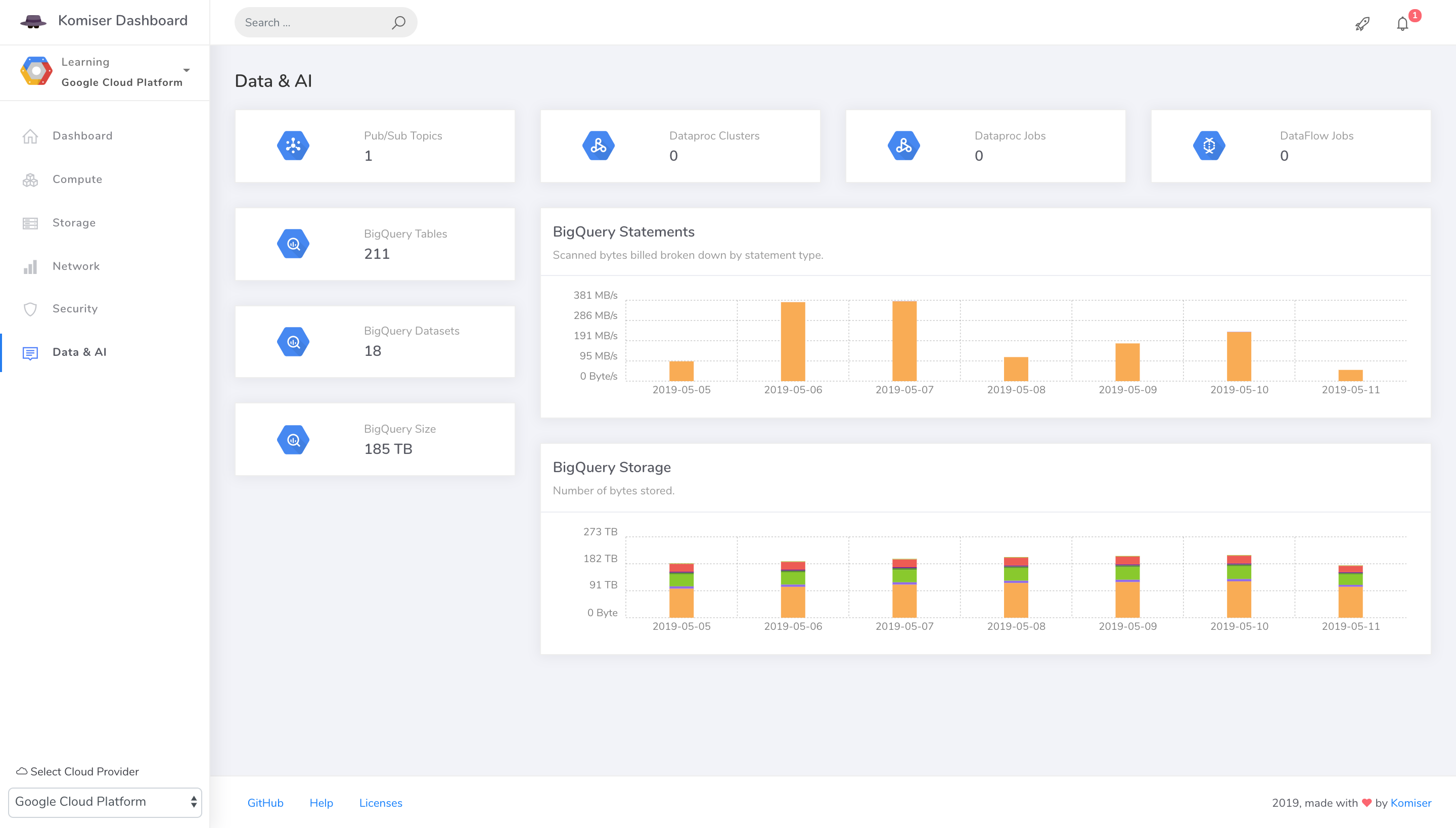Click the BigQuery Tables hexagon icon

coord(293,244)
